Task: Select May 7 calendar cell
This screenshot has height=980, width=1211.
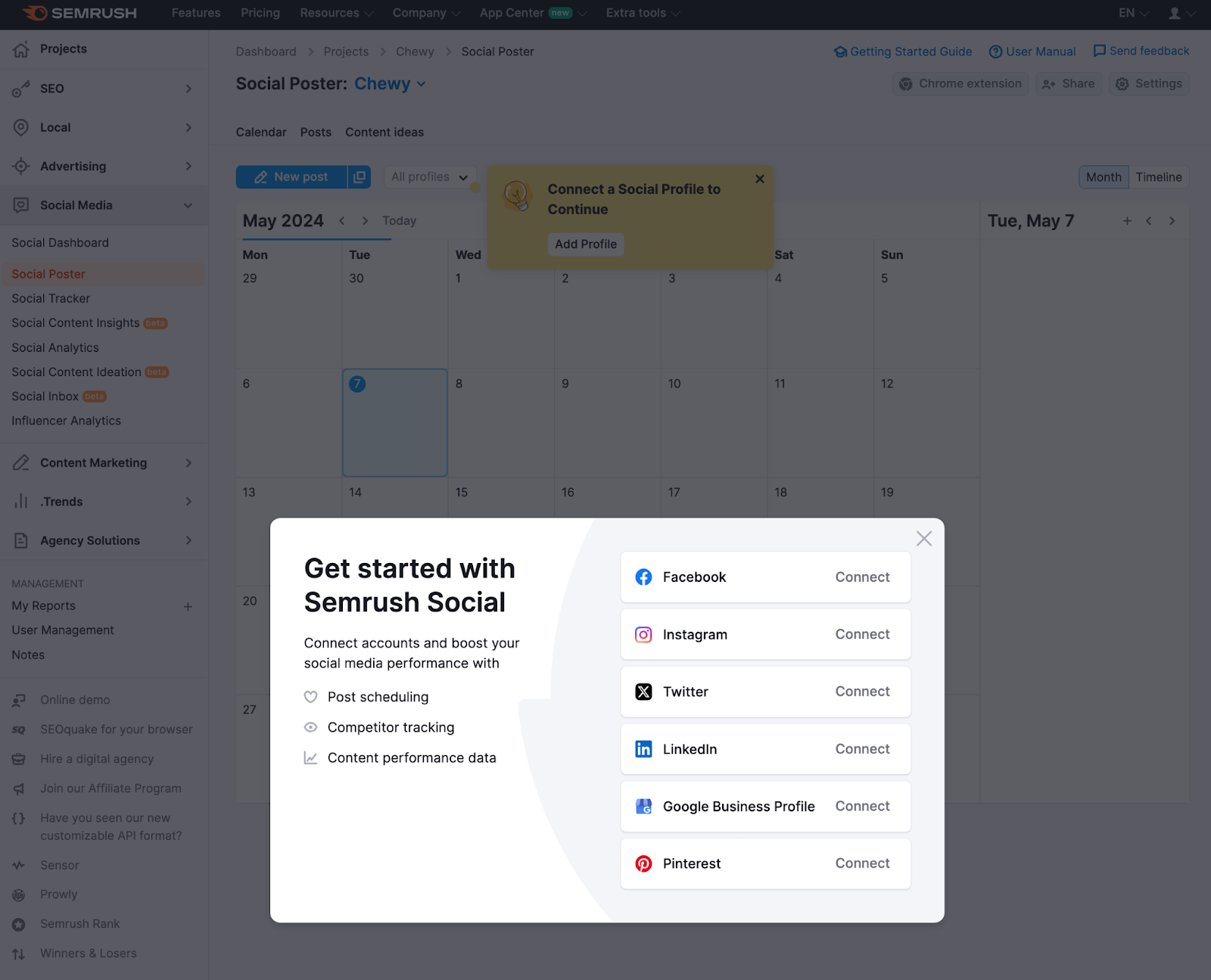Action: (x=395, y=422)
